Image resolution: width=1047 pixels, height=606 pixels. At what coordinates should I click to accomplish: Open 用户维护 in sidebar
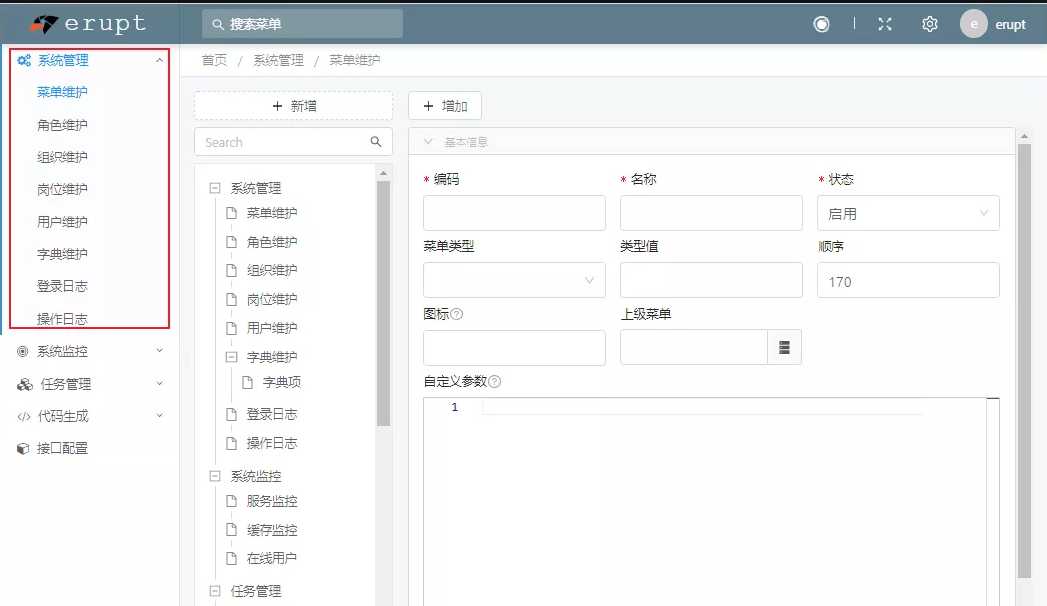pos(62,222)
